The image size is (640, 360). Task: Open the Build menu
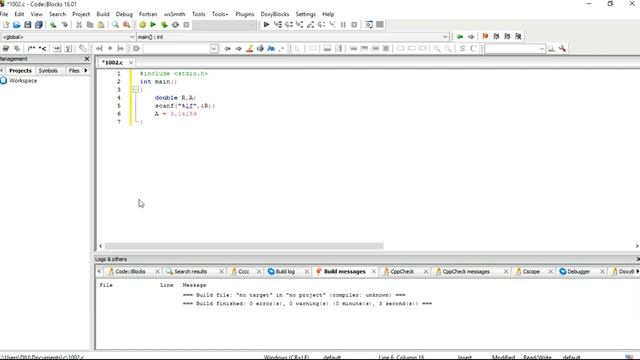tap(103, 14)
